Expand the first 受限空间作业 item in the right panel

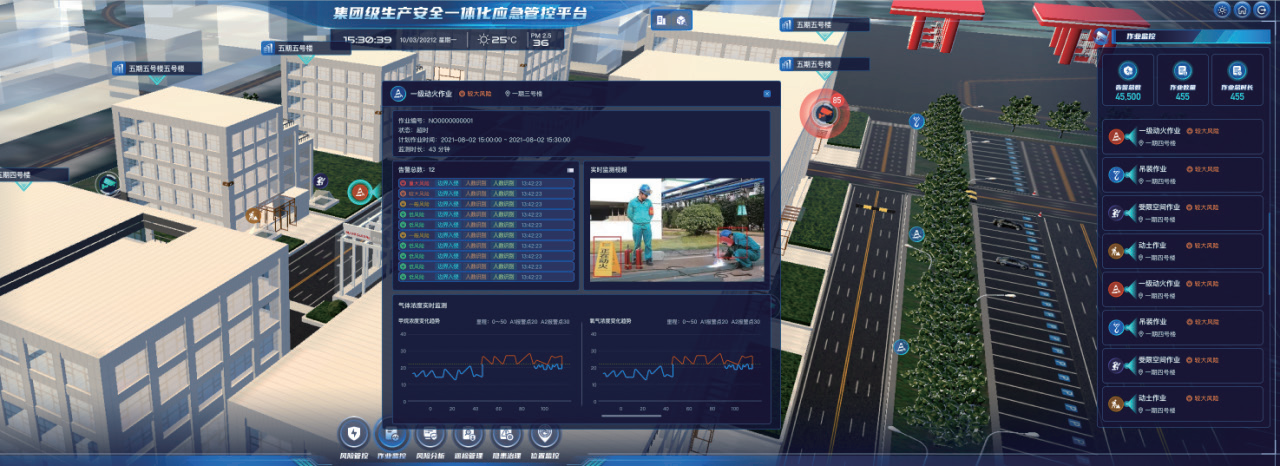point(1180,213)
